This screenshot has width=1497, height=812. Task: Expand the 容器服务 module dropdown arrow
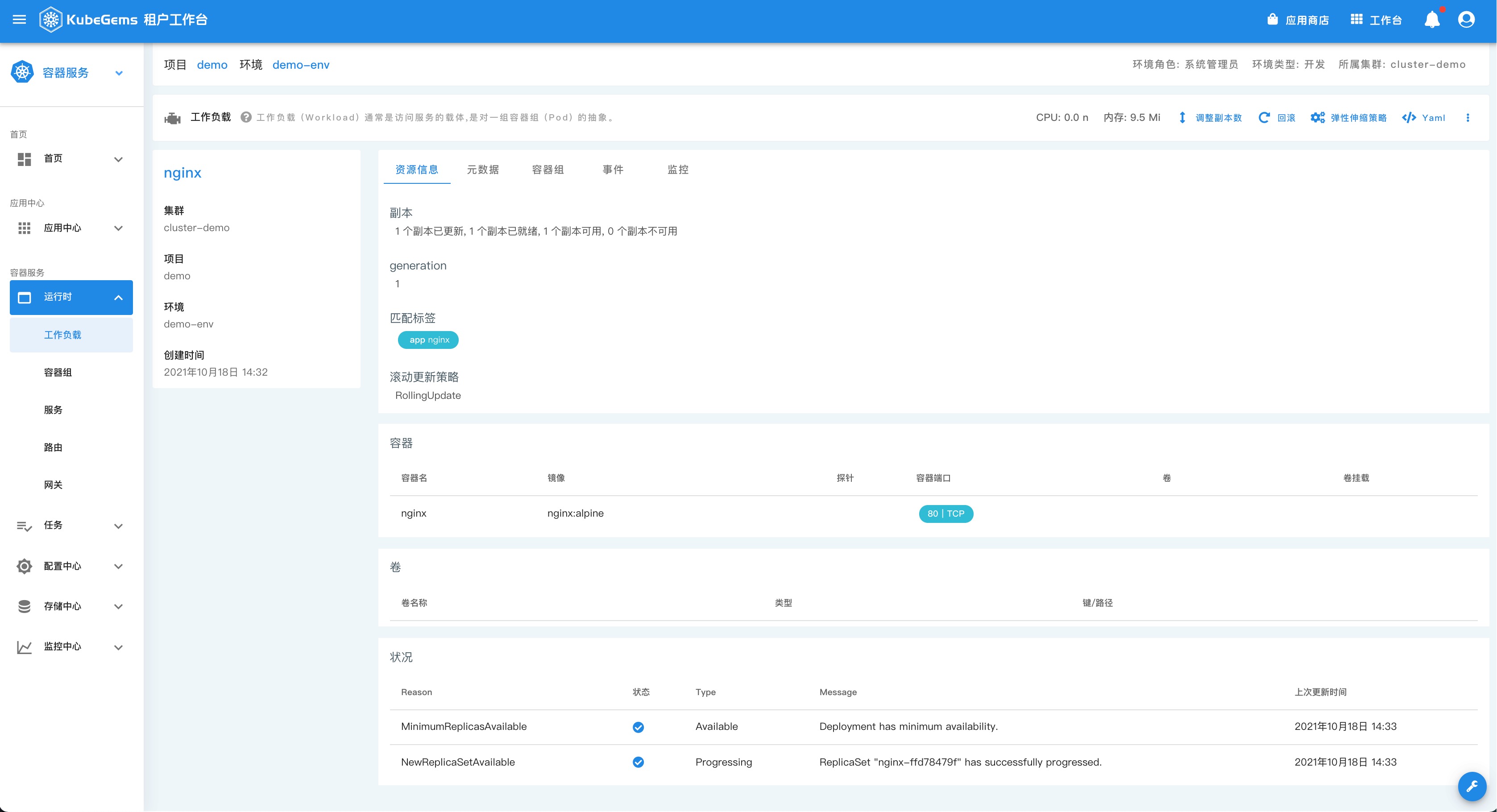[x=119, y=73]
